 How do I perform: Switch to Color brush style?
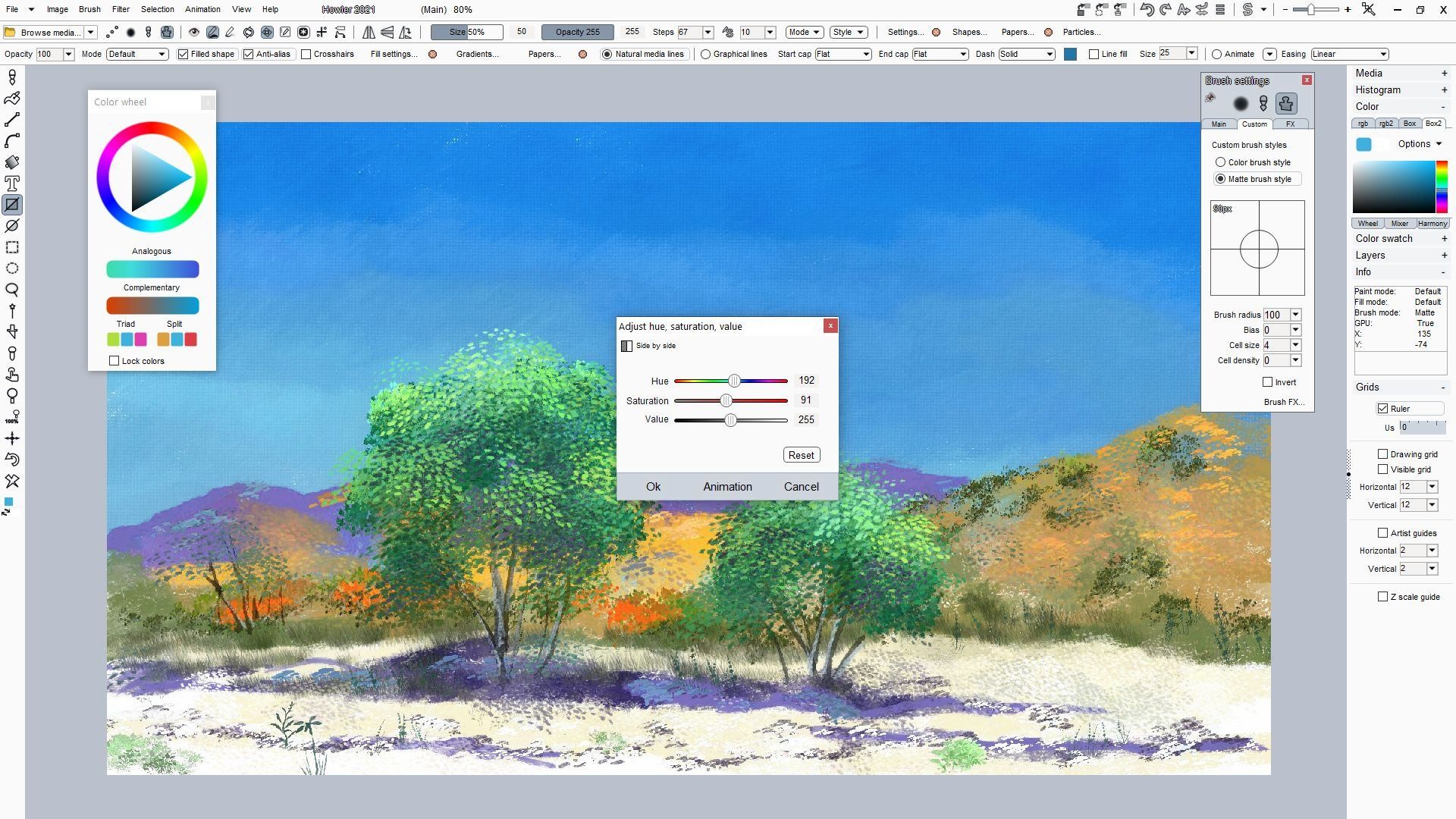[x=1221, y=162]
